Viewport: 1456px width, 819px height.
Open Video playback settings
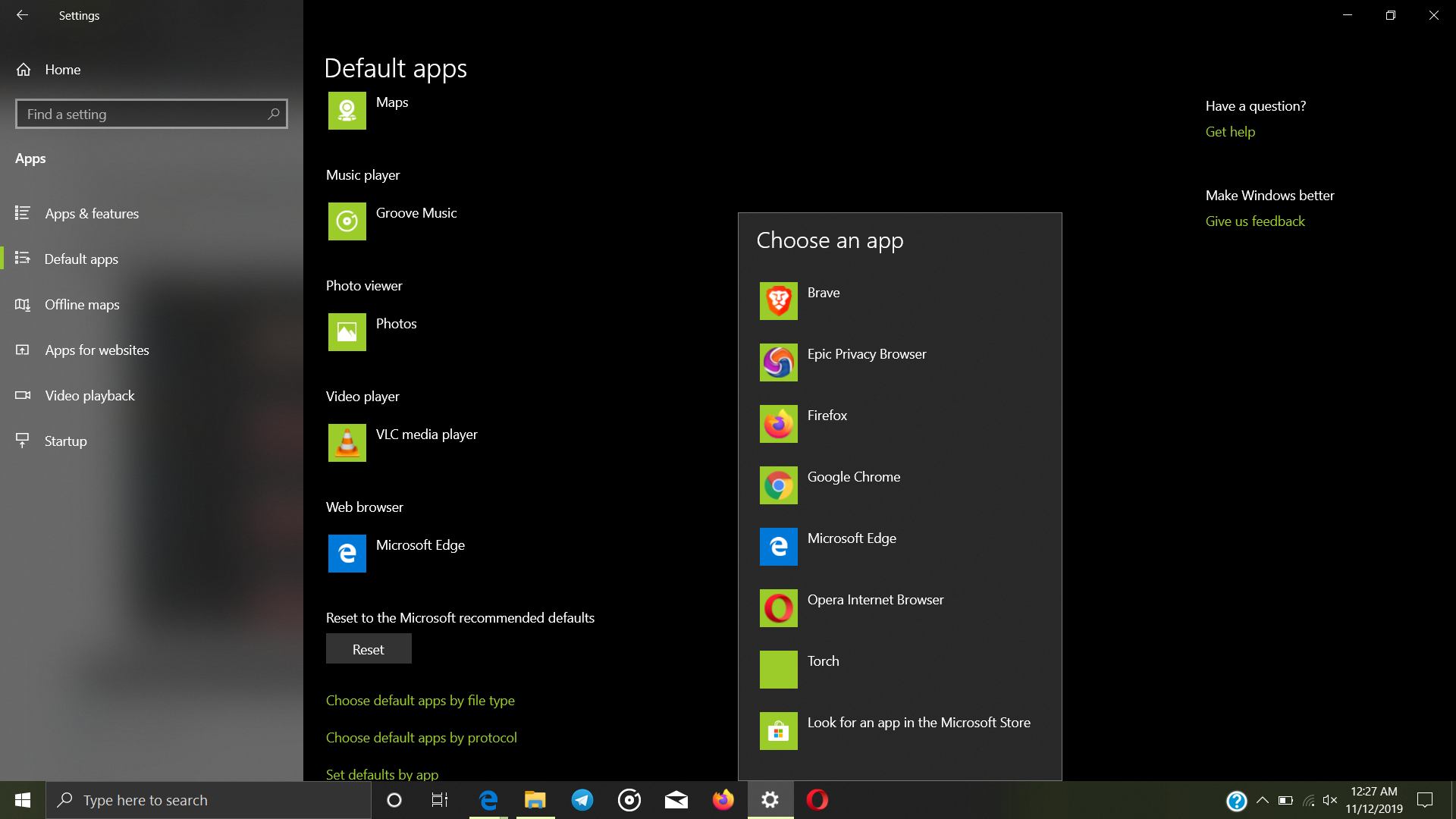pos(152,396)
